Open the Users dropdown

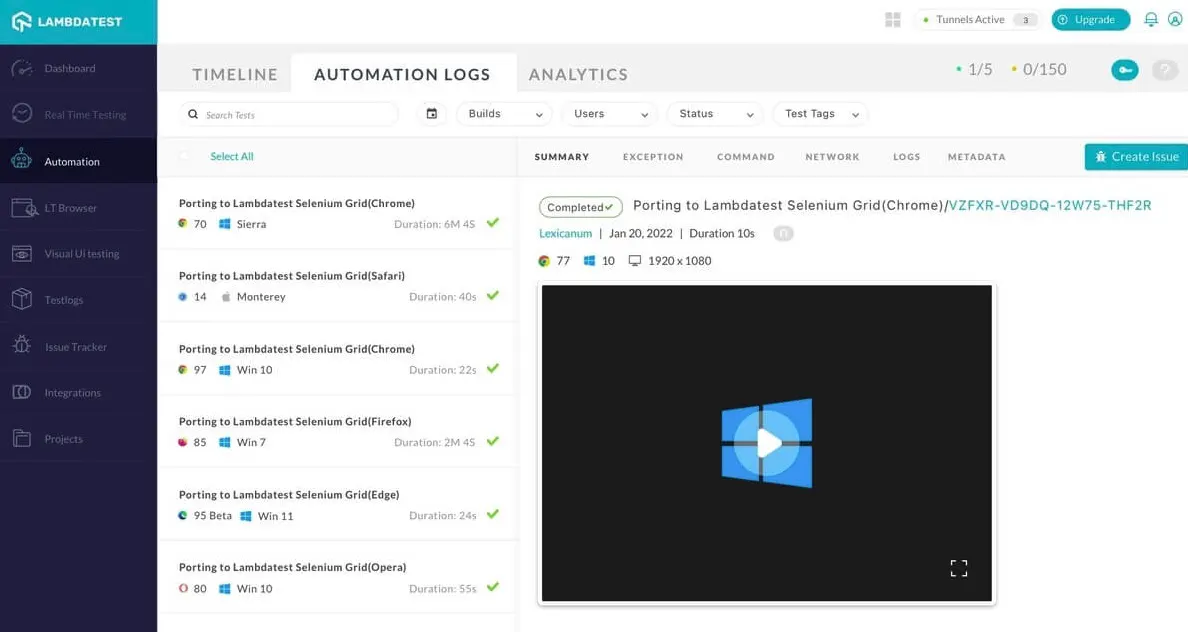tap(610, 114)
